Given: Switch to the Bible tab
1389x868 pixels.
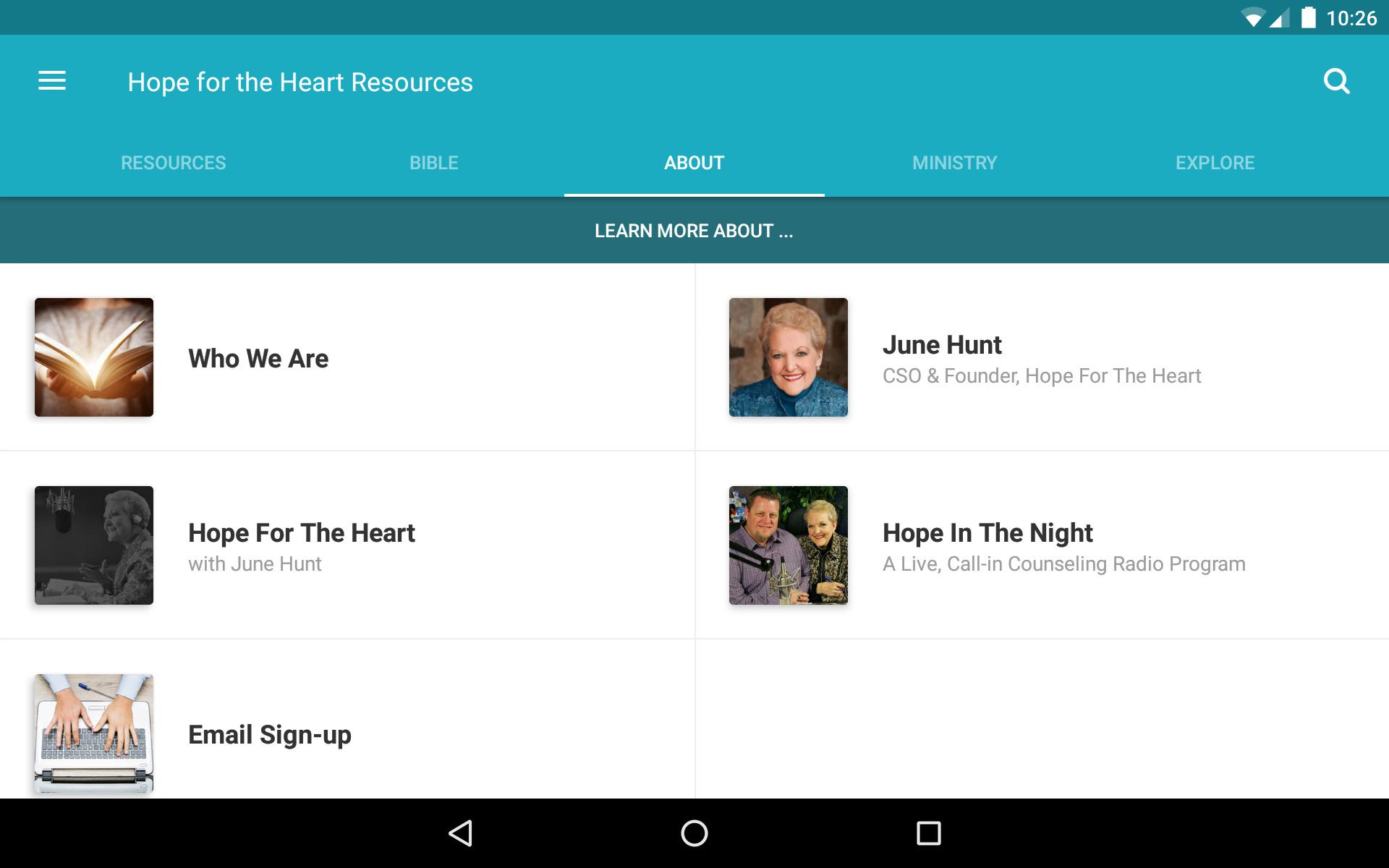Looking at the screenshot, I should (x=434, y=163).
